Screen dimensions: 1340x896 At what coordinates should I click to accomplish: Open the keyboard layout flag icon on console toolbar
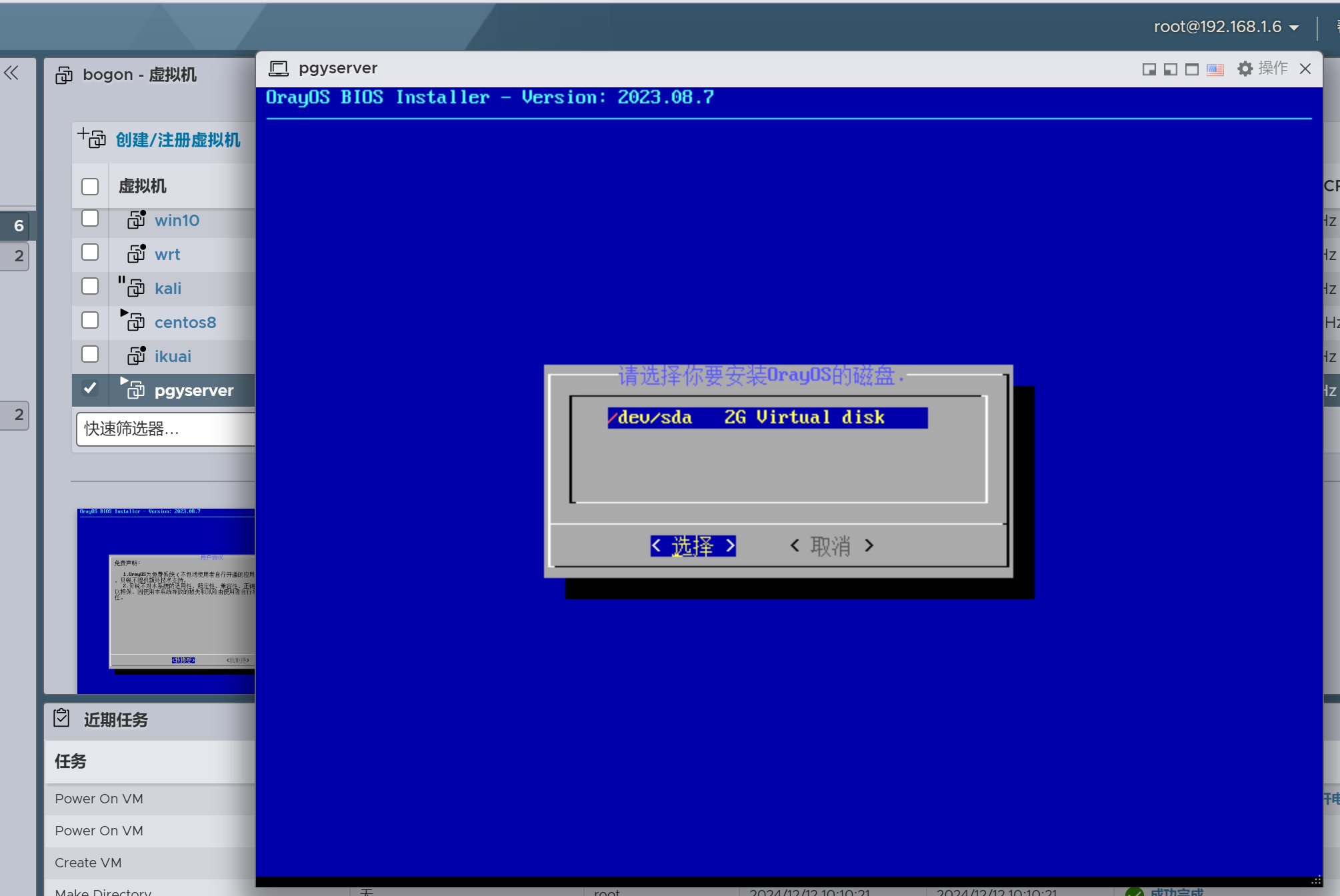[x=1215, y=69]
